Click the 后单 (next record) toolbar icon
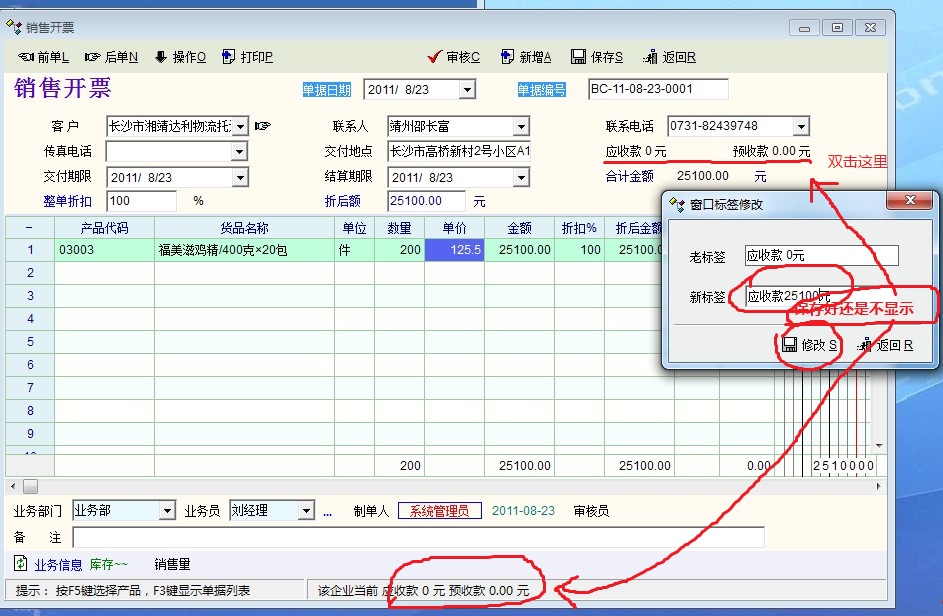Image resolution: width=943 pixels, height=616 pixels. pos(93,57)
